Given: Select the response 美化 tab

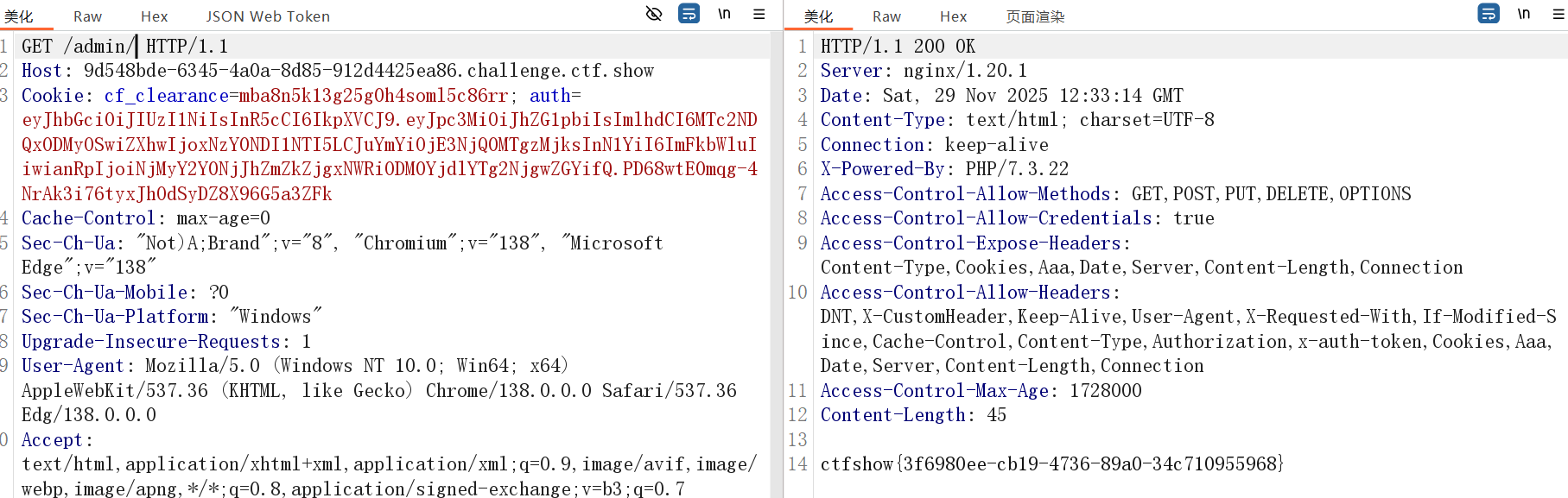Looking at the screenshot, I should point(818,16).
